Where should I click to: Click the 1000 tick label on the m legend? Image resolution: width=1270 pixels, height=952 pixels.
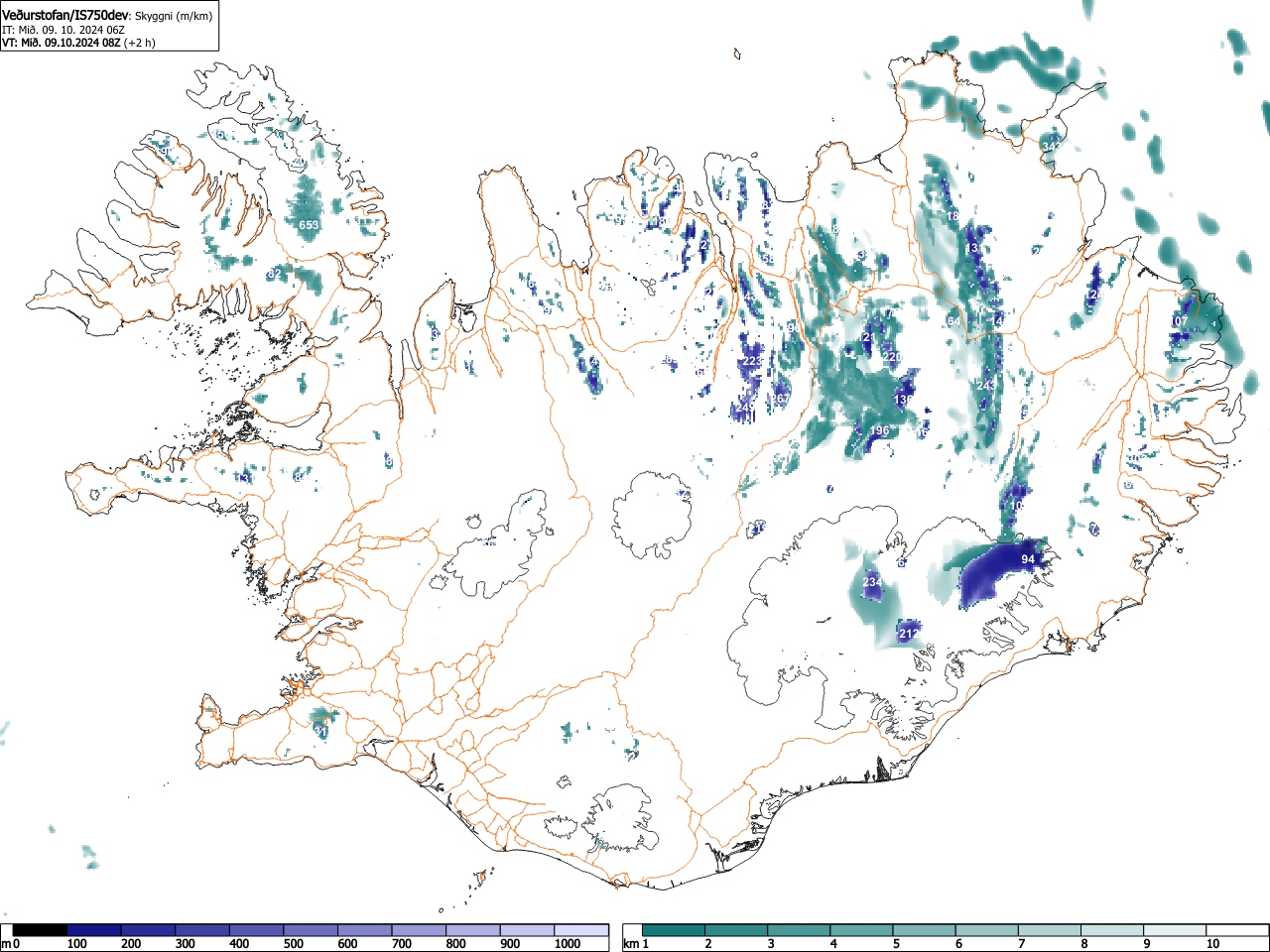[568, 944]
